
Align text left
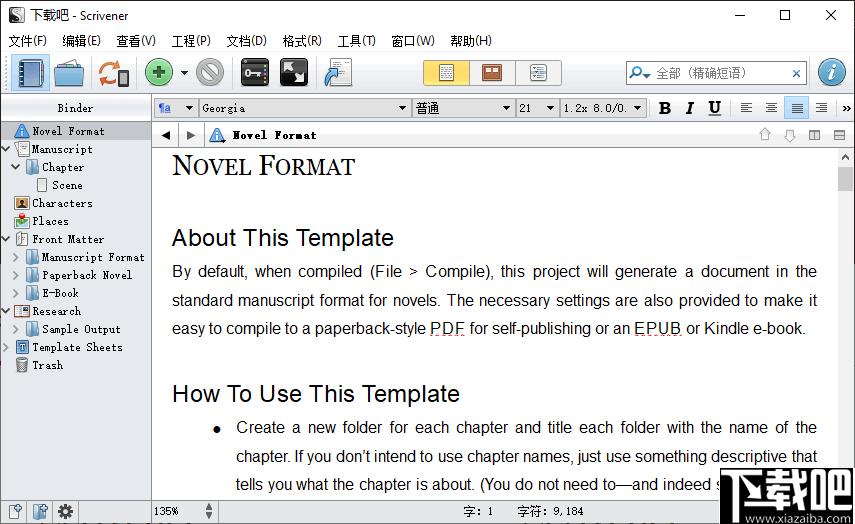(746, 108)
